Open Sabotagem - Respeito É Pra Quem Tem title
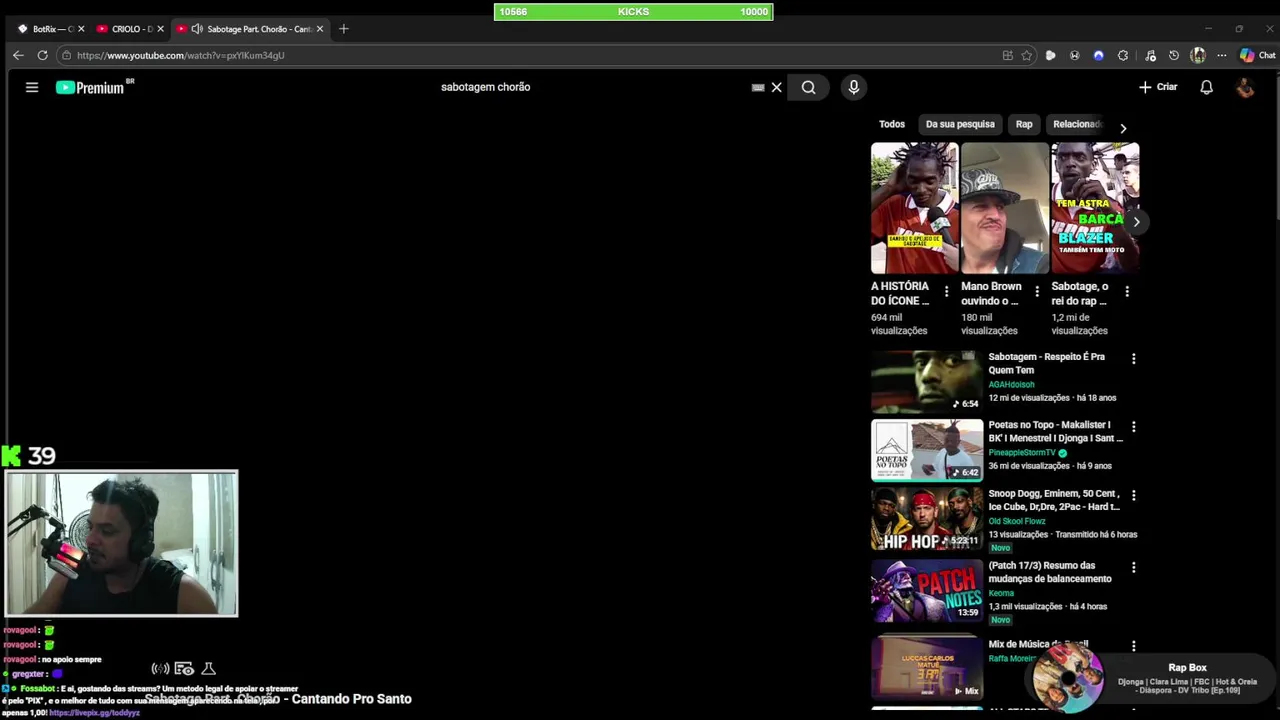1280x720 pixels. click(x=1047, y=363)
